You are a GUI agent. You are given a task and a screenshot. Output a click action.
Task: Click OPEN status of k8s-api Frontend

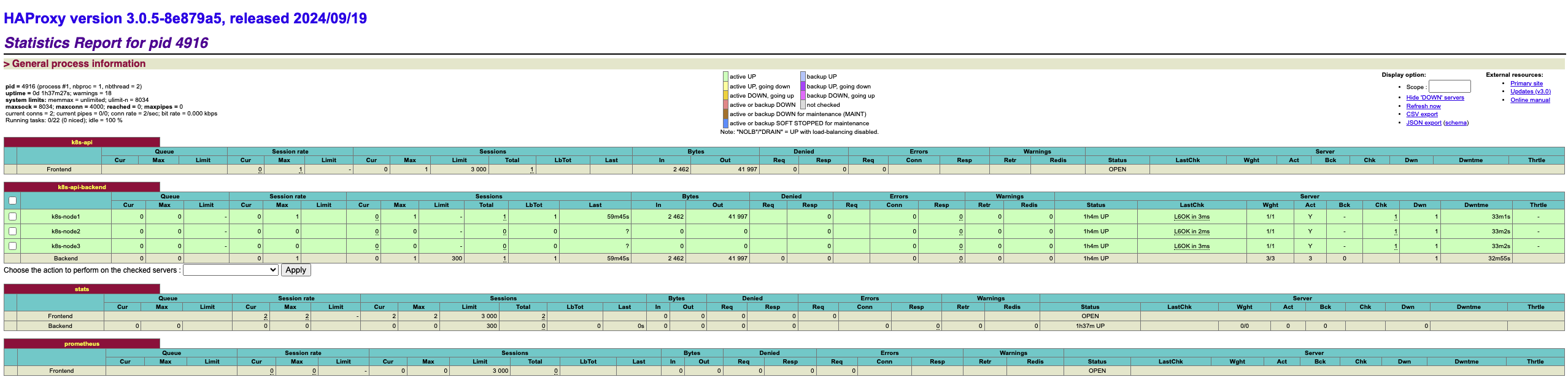point(1117,170)
